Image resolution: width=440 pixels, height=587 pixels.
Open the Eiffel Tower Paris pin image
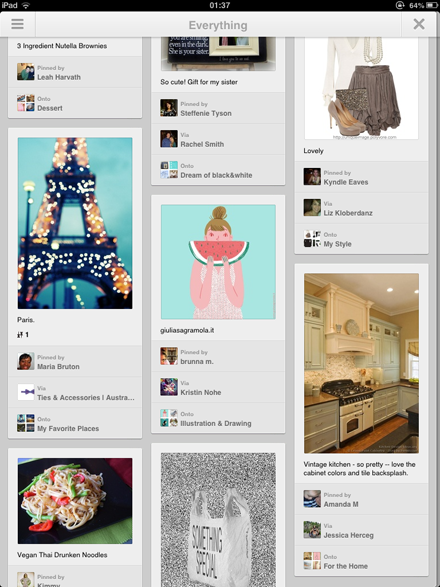point(75,223)
